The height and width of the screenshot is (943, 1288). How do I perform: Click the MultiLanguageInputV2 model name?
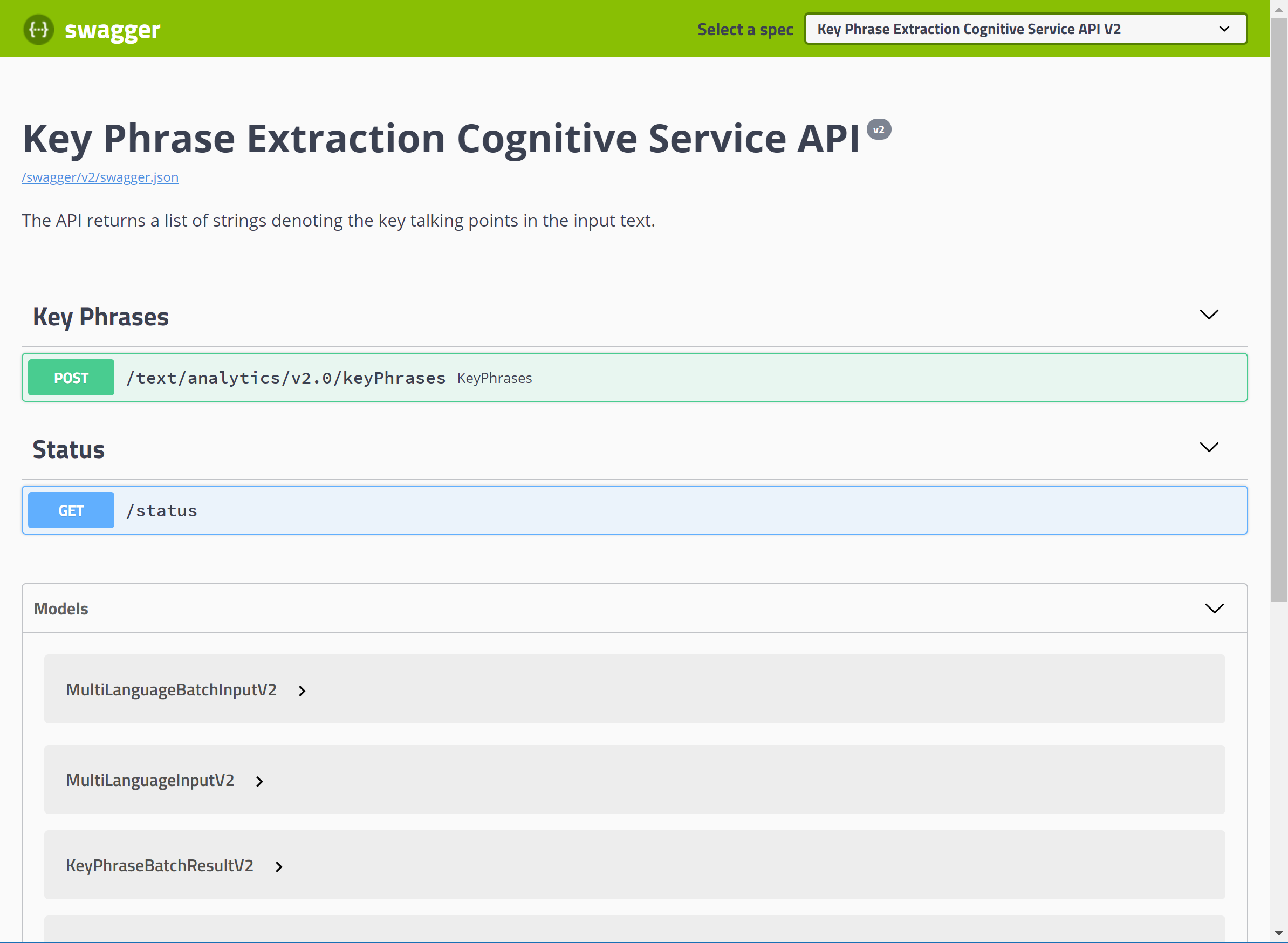point(150,780)
